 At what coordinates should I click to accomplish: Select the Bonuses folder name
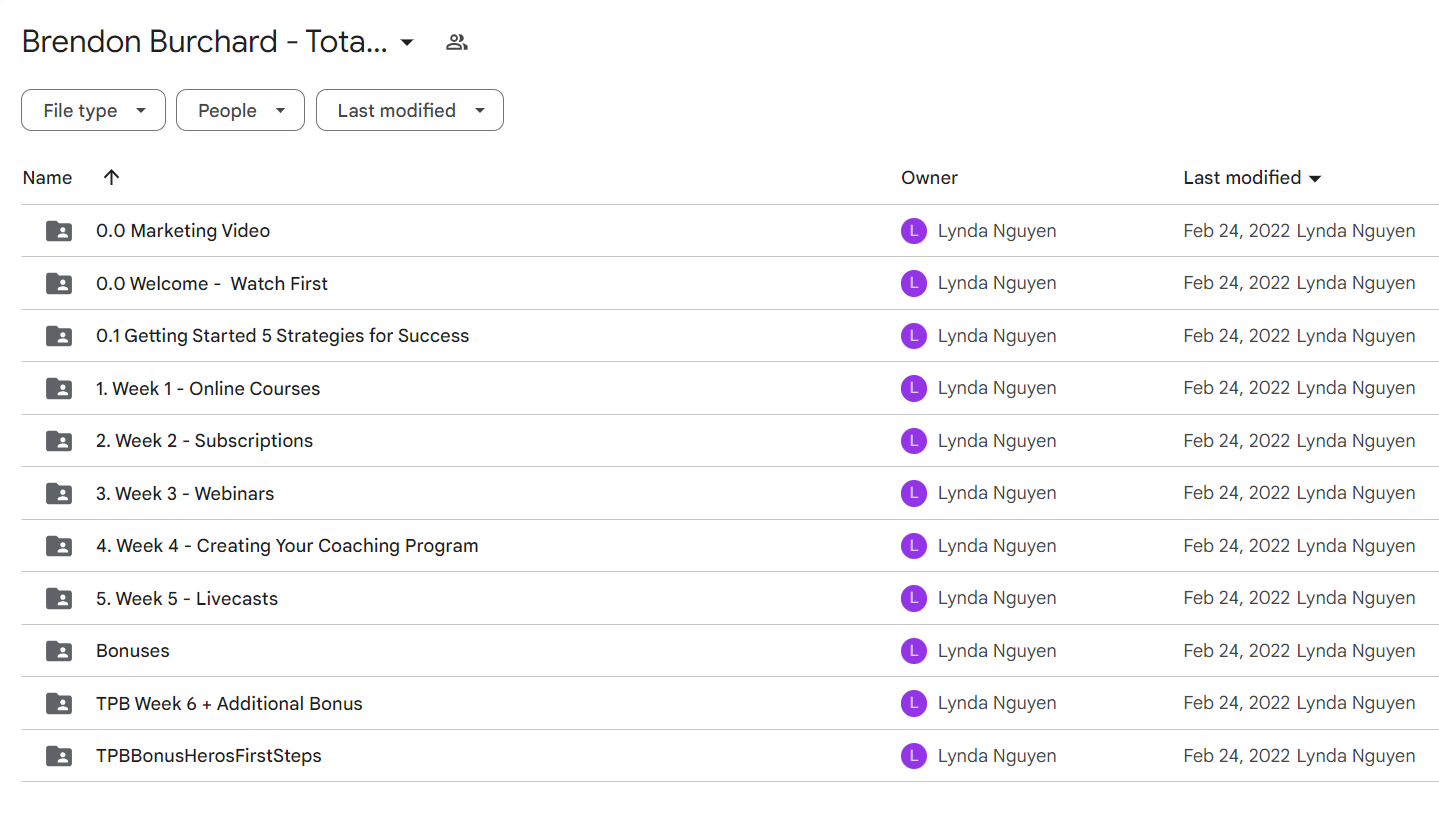pos(133,651)
